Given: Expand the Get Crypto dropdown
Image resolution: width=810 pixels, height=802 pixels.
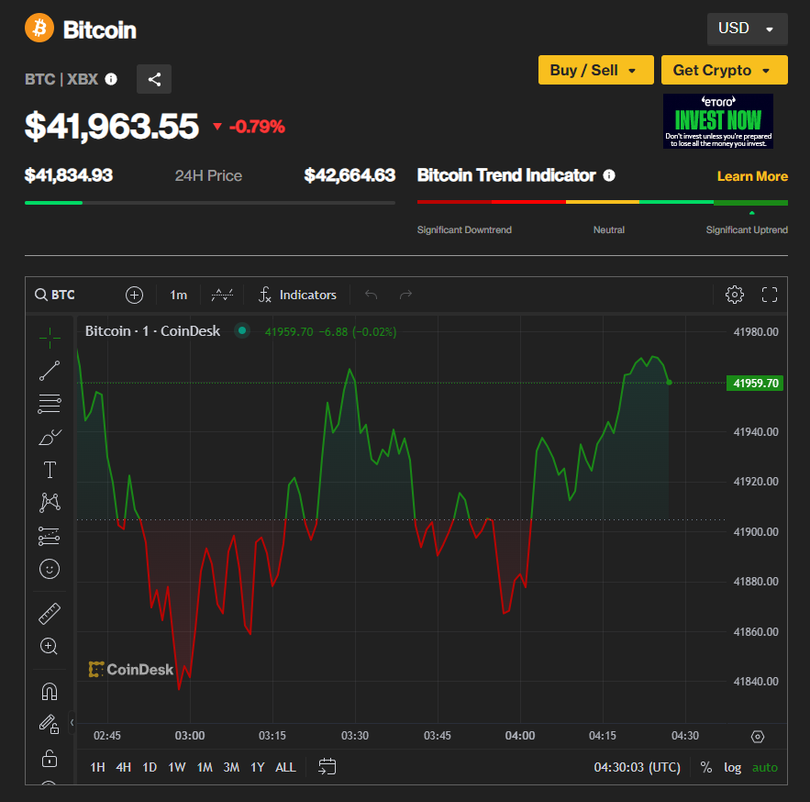Looking at the screenshot, I should click(x=724, y=70).
